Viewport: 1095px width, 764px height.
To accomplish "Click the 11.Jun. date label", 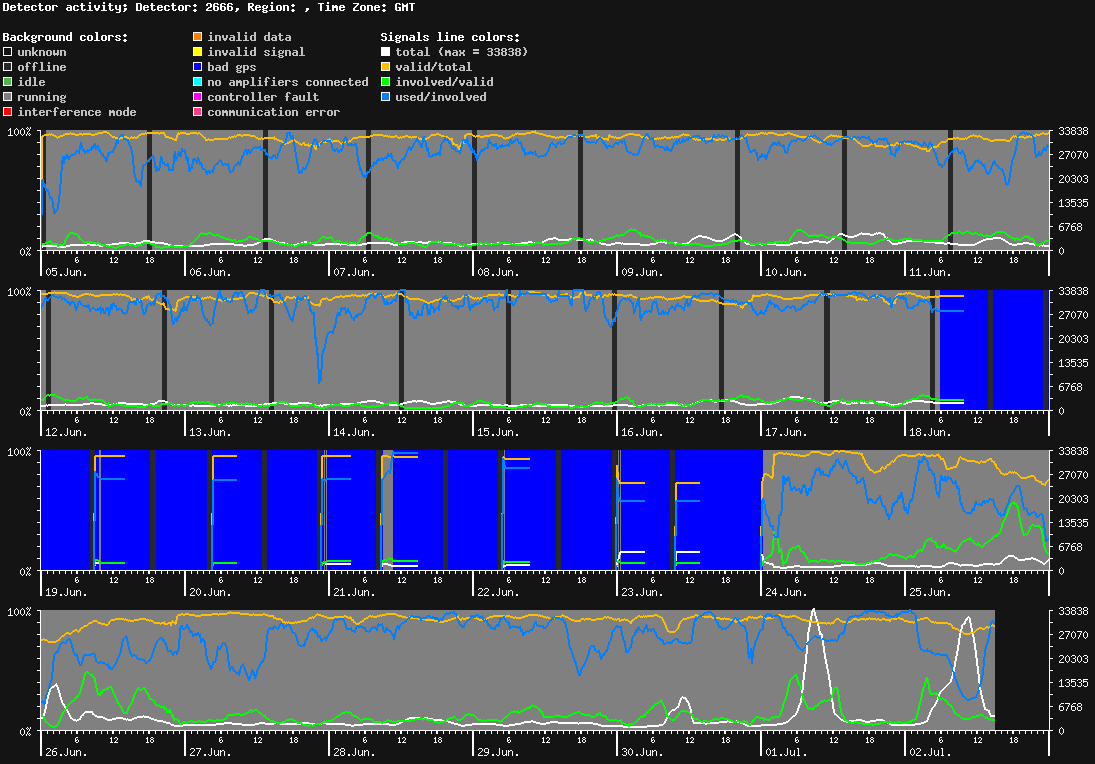I will [930, 272].
